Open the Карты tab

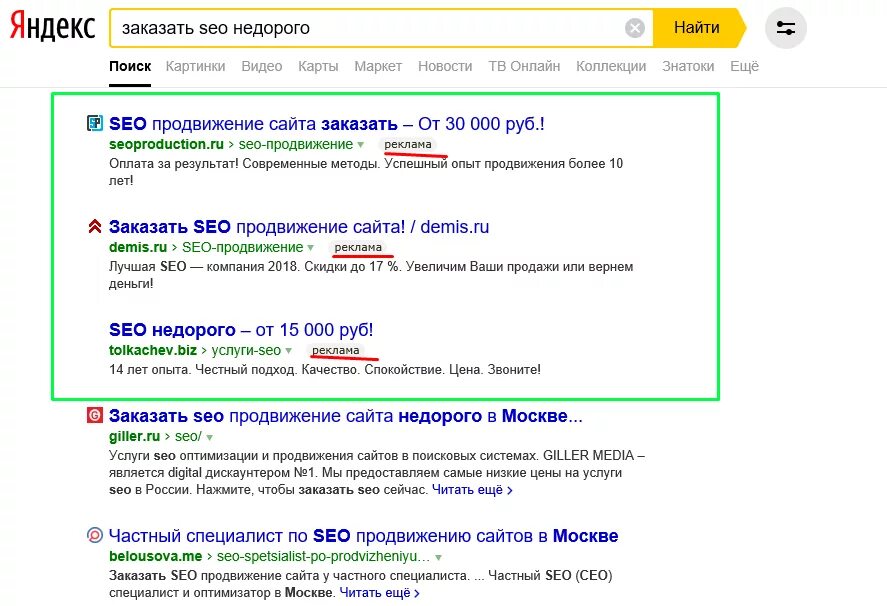pyautogui.click(x=318, y=66)
